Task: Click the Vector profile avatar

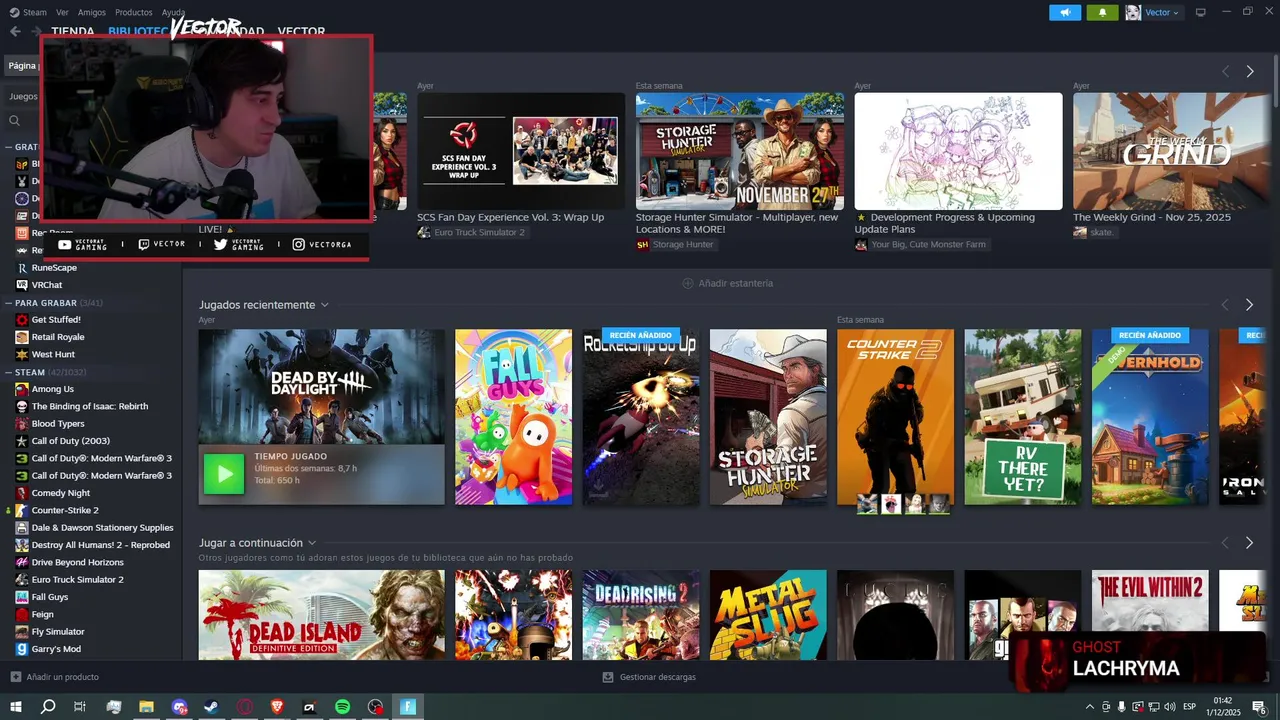Action: (1133, 12)
